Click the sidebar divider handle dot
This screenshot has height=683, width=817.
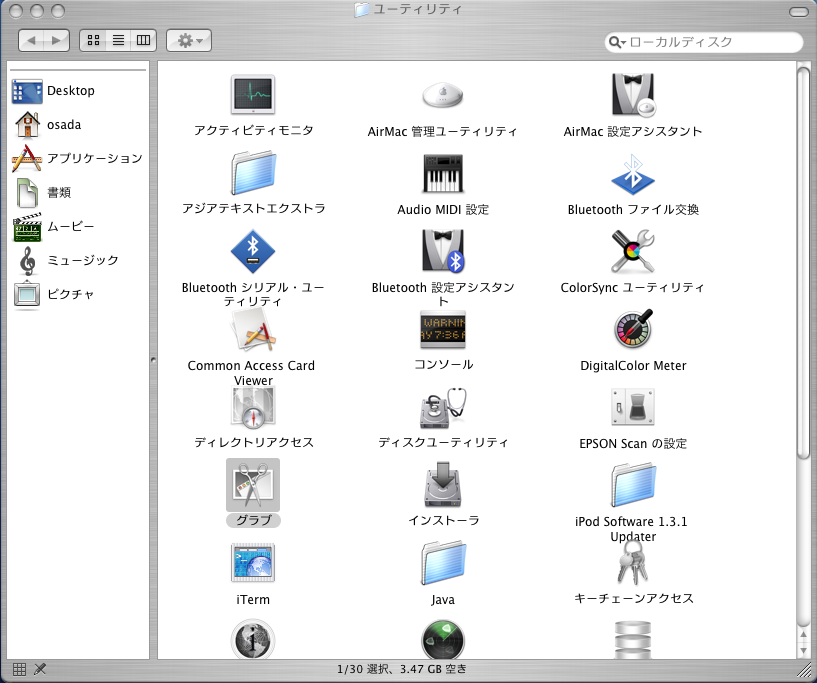pos(153,359)
